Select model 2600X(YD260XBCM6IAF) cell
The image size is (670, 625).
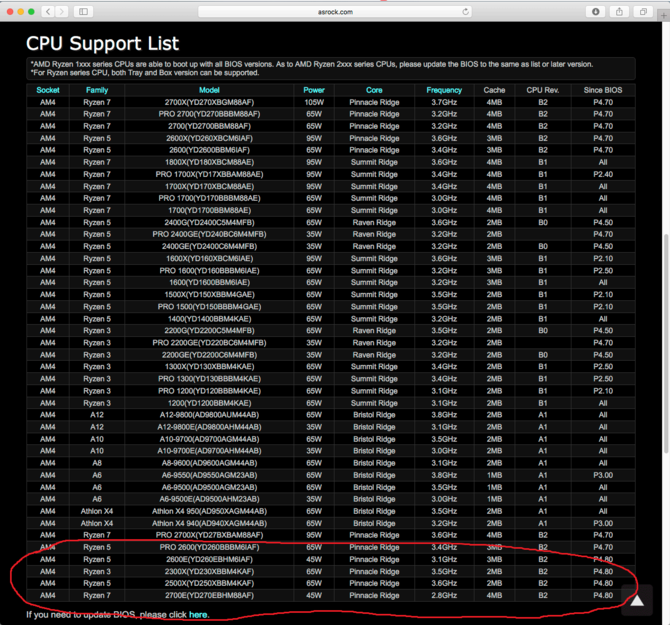point(209,138)
